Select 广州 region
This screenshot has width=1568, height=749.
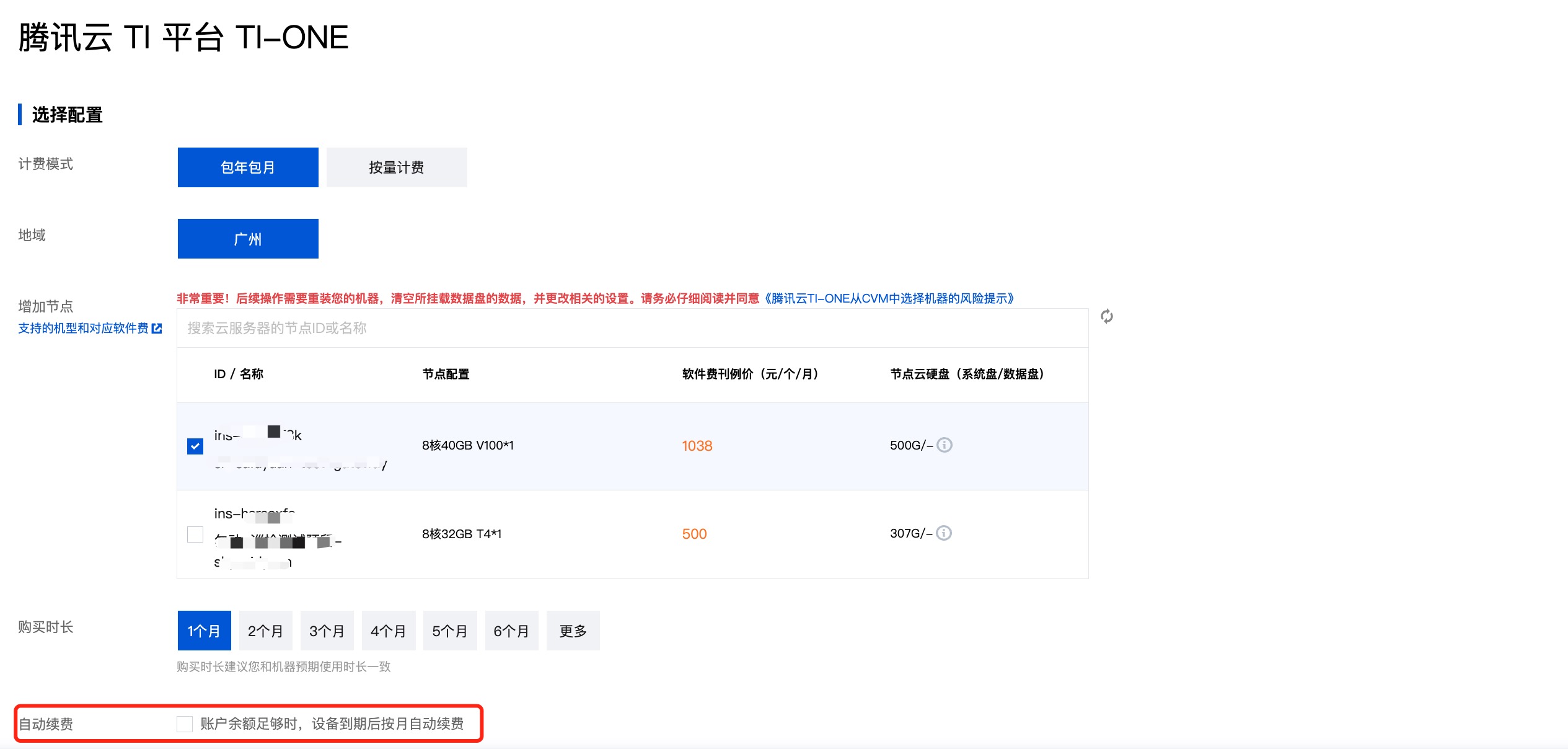click(x=248, y=239)
